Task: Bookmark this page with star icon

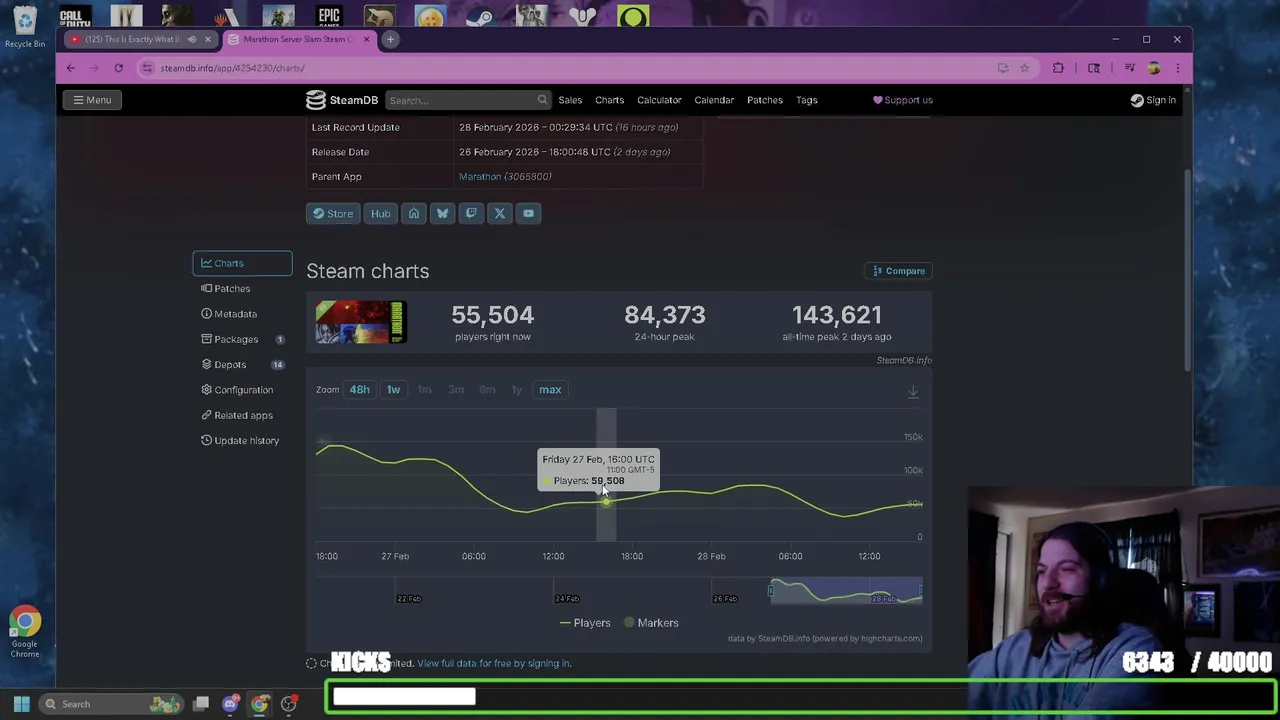Action: click(x=1024, y=68)
